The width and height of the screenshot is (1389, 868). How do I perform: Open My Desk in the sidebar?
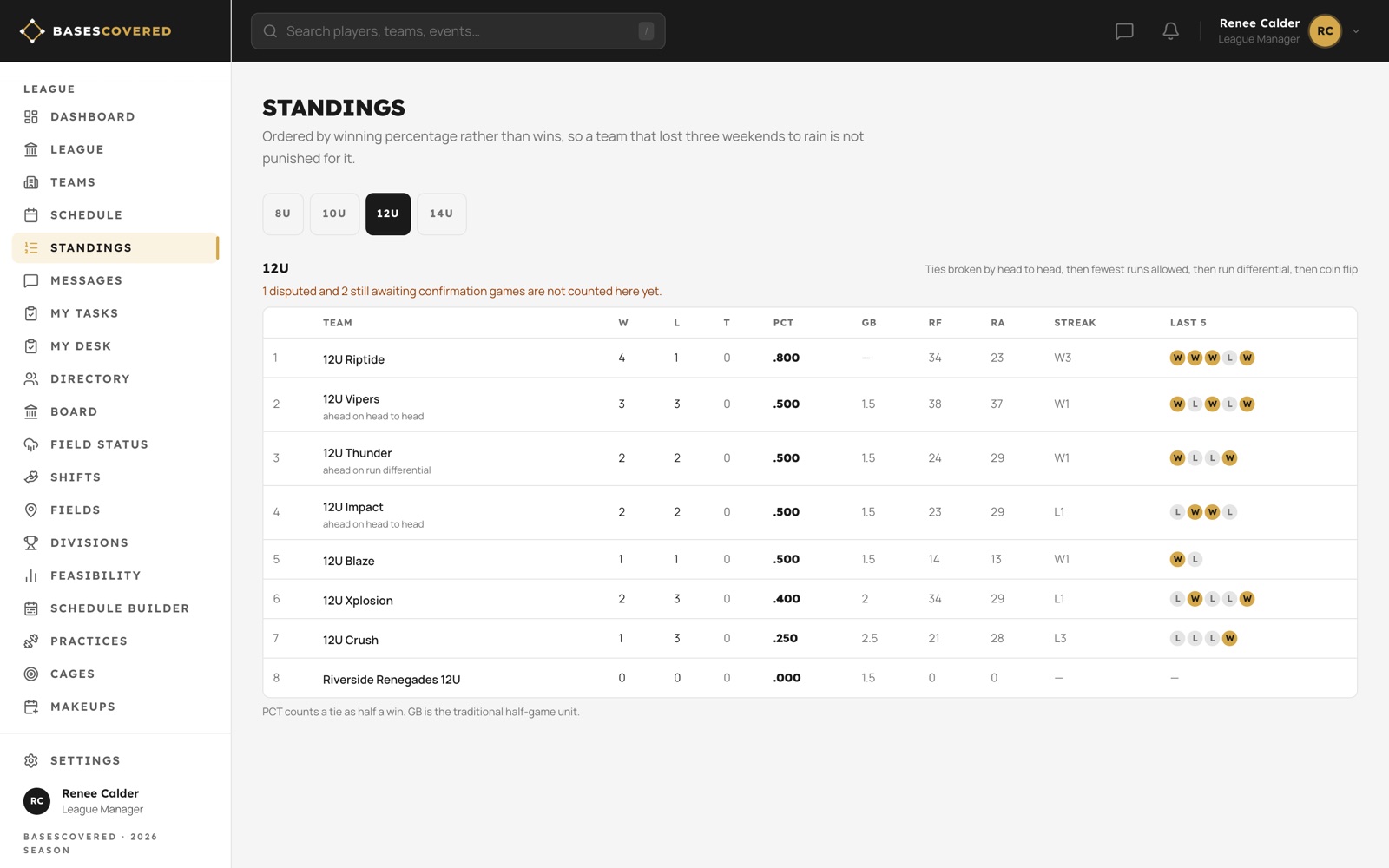[x=115, y=346]
